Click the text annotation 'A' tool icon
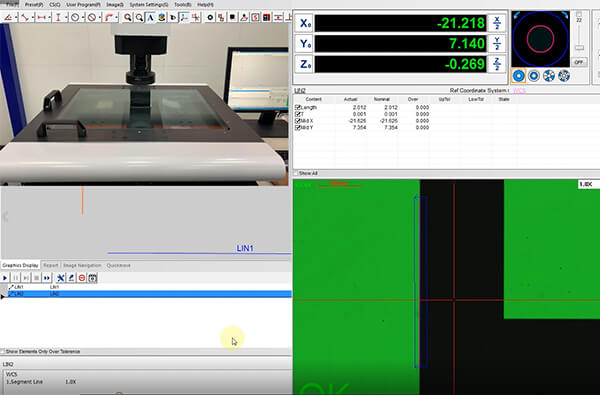The image size is (600, 395). [151, 17]
